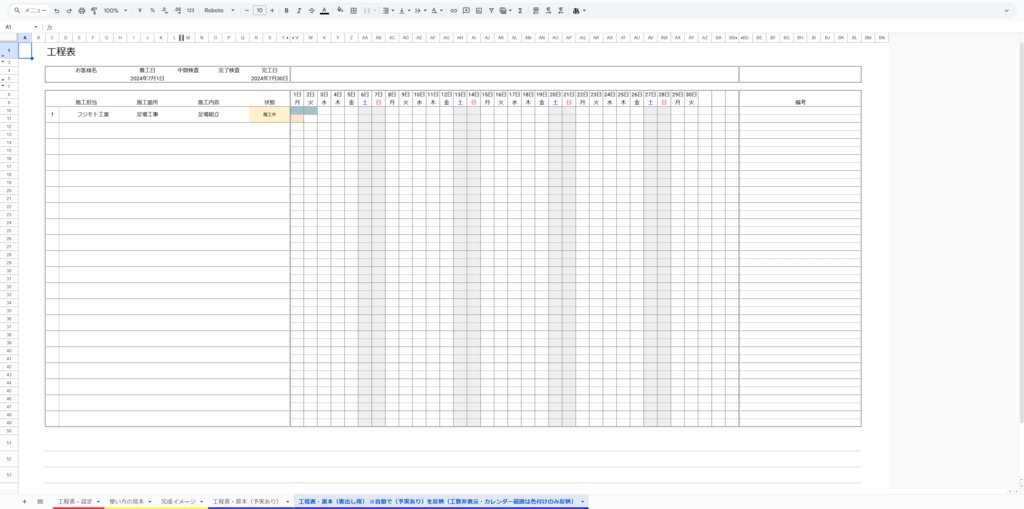Open horizontal align options
The width and height of the screenshot is (1024, 509).
387,11
